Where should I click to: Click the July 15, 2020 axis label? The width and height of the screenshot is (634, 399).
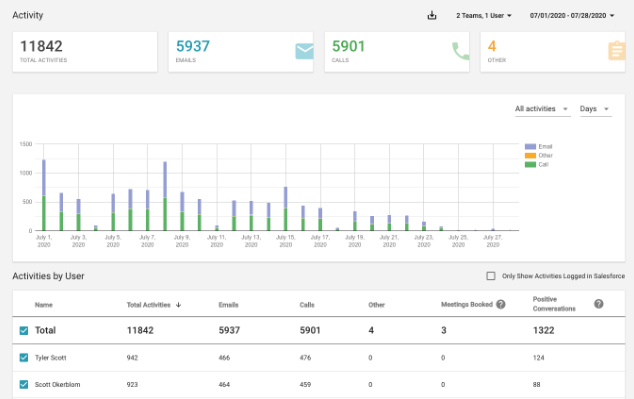tap(285, 241)
